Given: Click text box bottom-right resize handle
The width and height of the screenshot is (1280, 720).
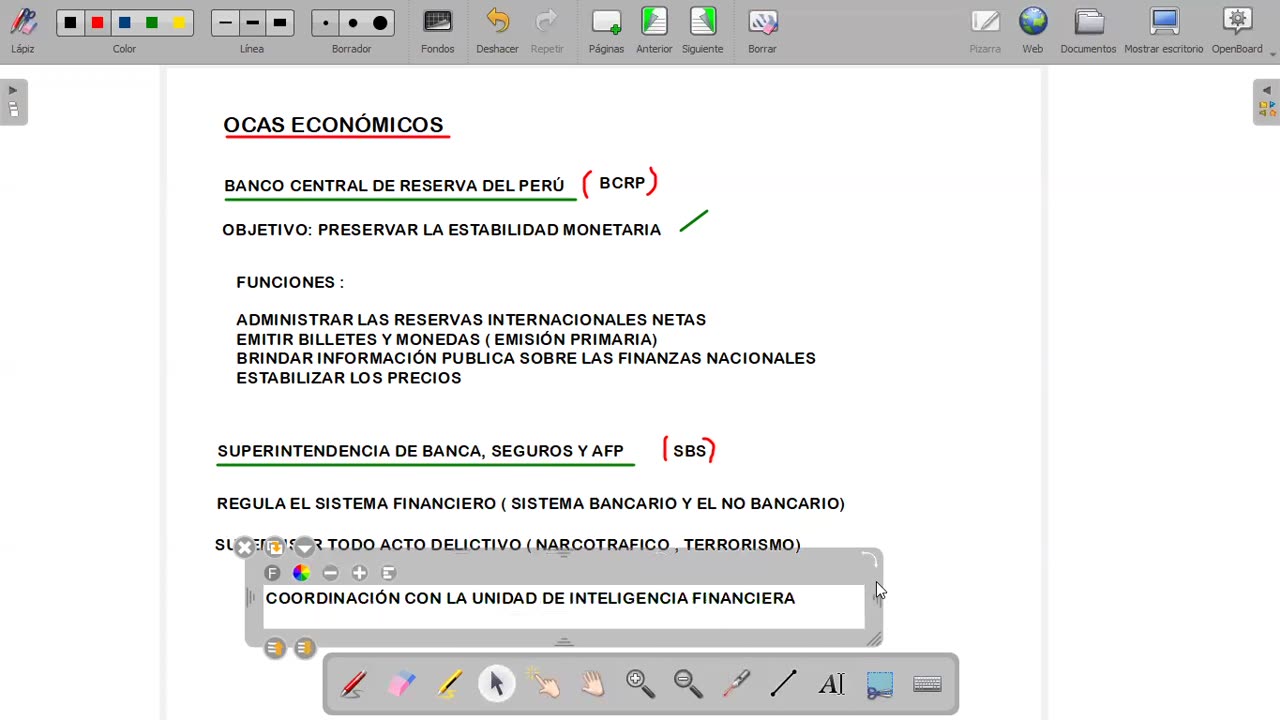Looking at the screenshot, I should point(874,639).
